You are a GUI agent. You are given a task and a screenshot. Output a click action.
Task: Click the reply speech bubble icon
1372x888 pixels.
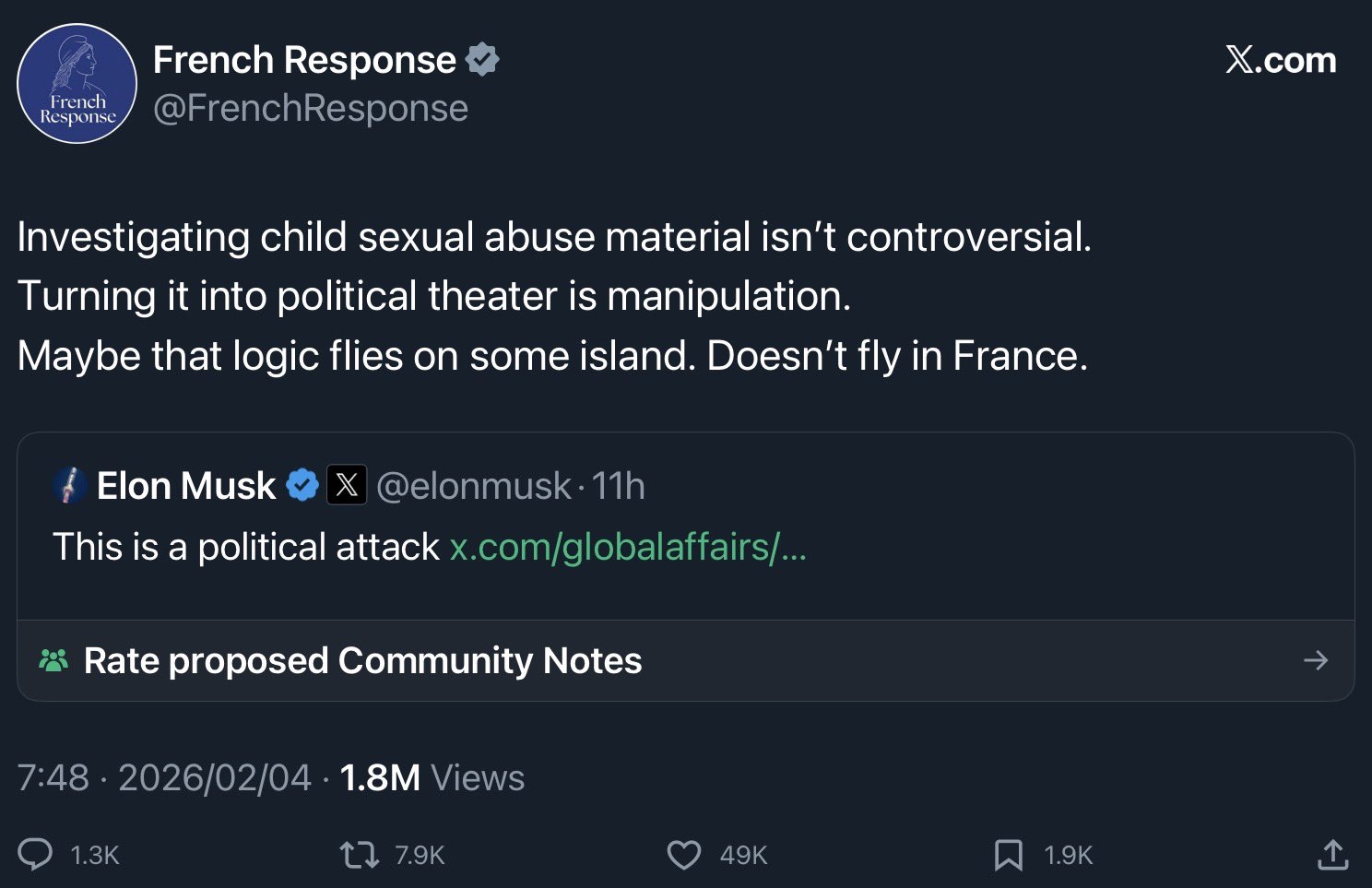pyautogui.click(x=36, y=854)
